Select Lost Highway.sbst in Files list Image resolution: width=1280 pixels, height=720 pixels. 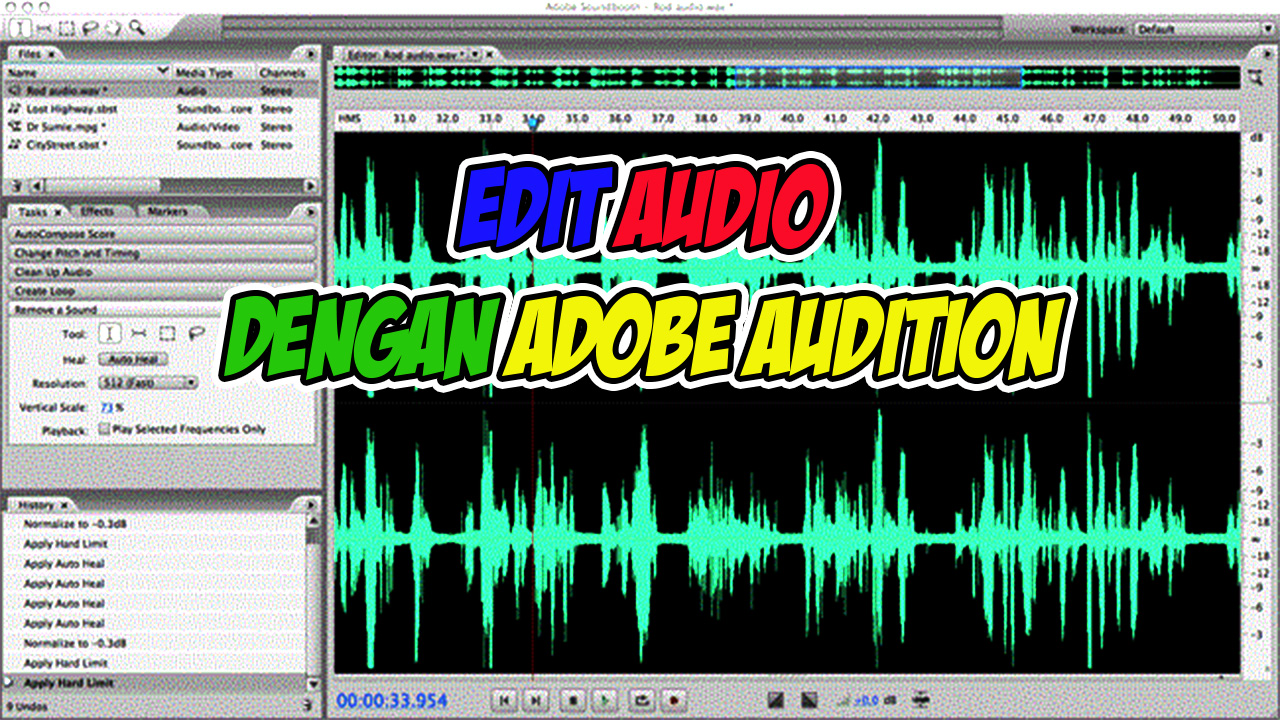[x=163, y=109]
